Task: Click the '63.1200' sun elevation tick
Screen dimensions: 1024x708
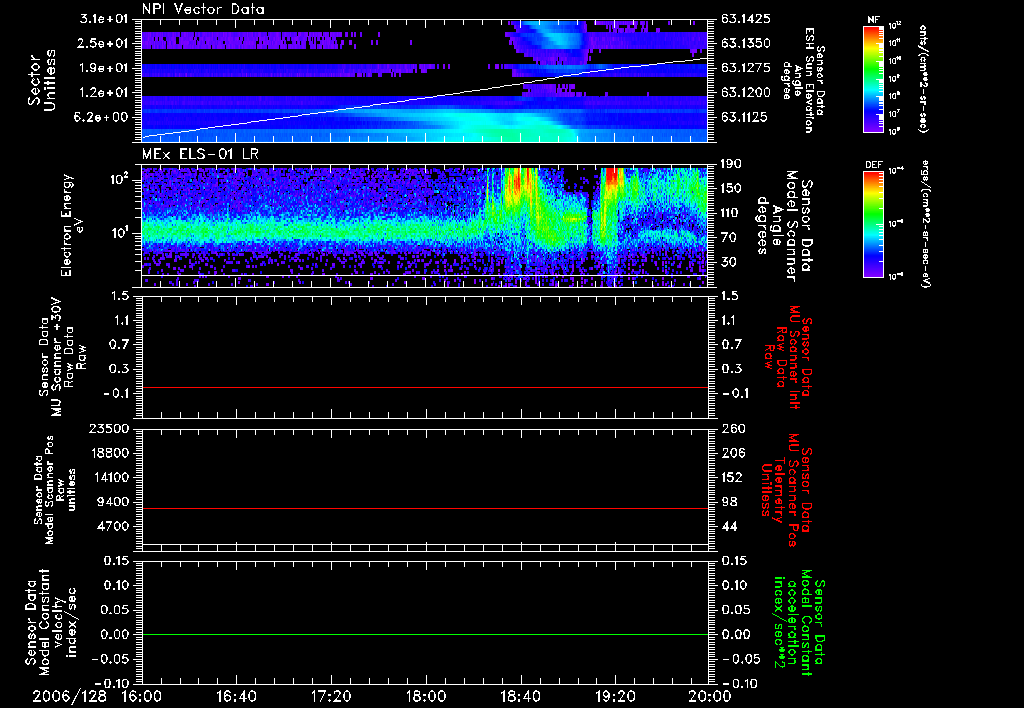Action: [745, 93]
